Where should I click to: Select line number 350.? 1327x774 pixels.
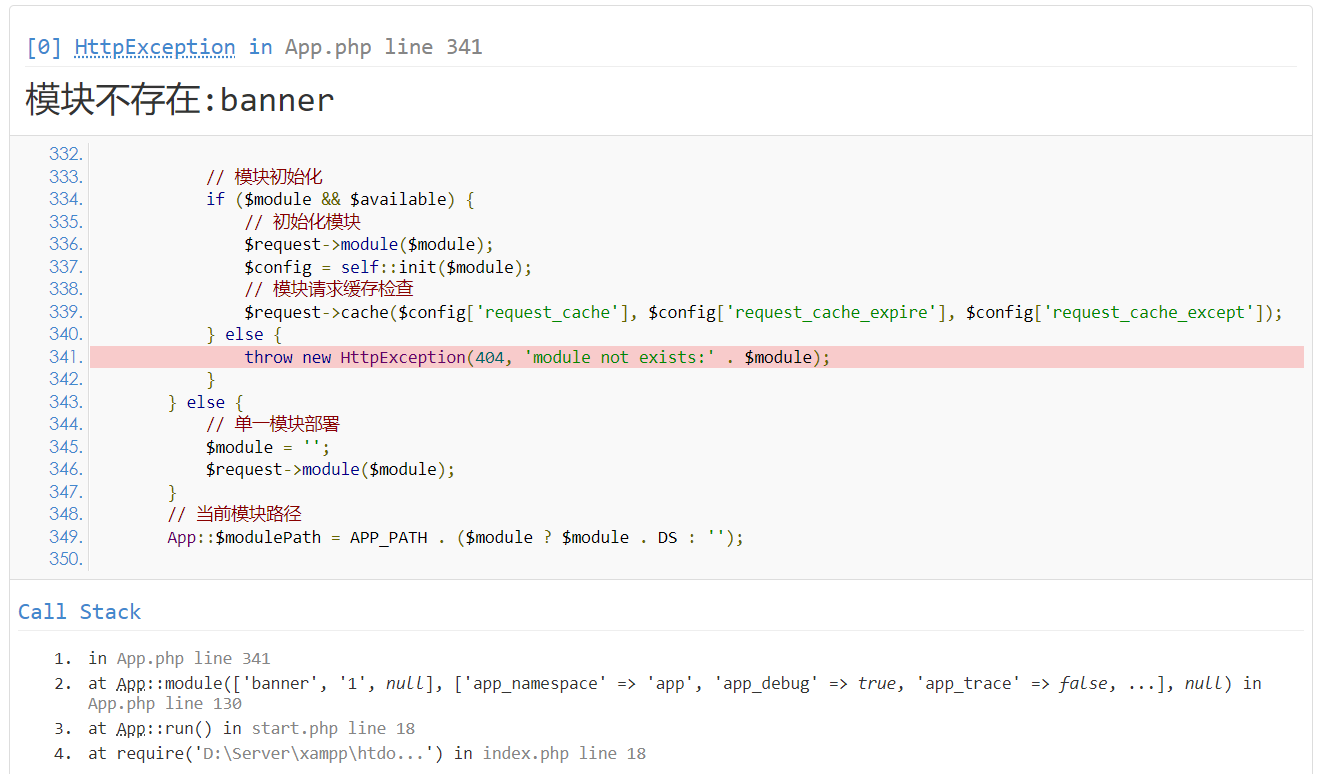coord(66,559)
